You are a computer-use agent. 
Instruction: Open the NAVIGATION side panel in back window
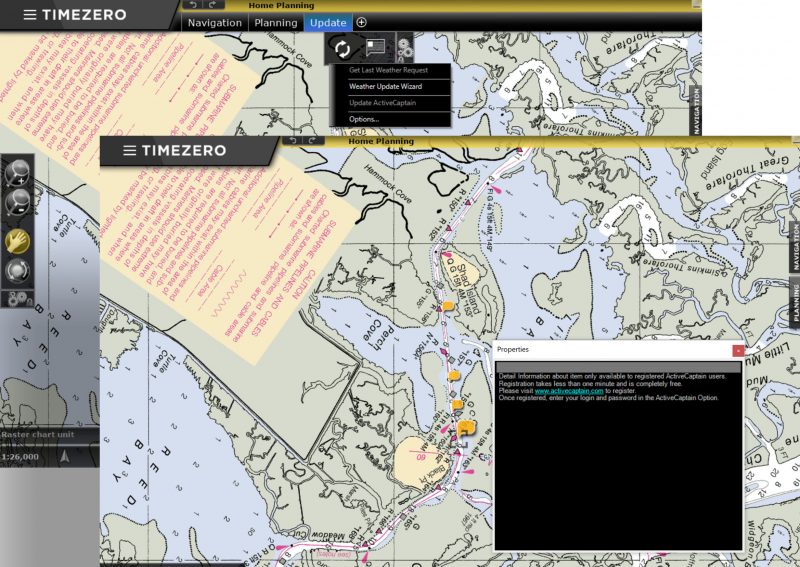(x=696, y=112)
